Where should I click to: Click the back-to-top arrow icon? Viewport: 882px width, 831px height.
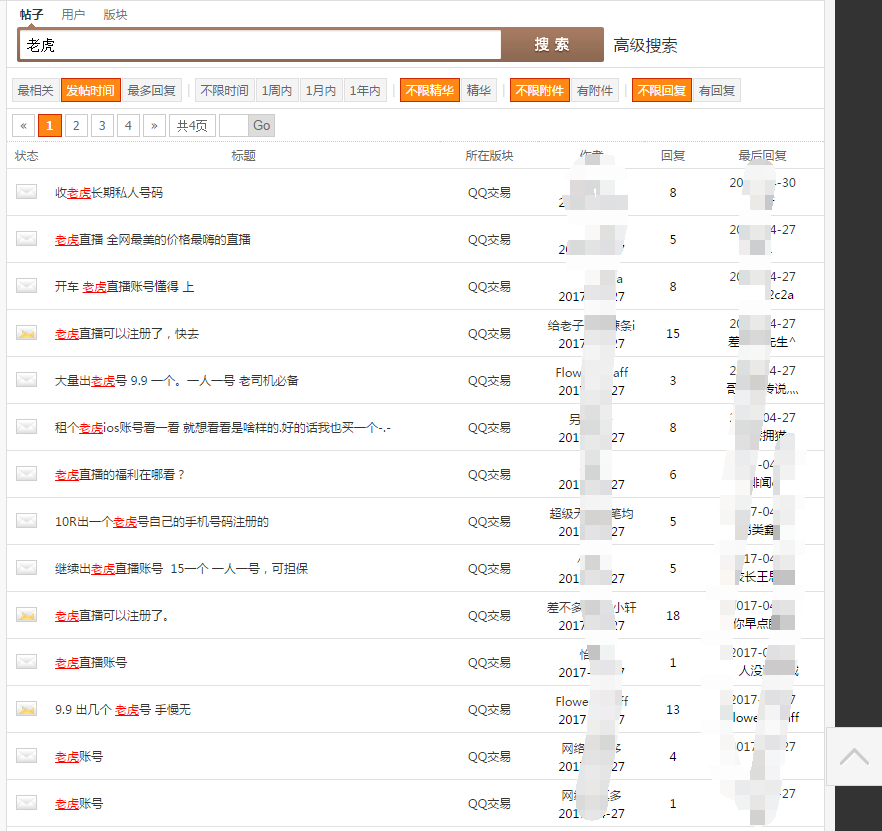pos(854,756)
